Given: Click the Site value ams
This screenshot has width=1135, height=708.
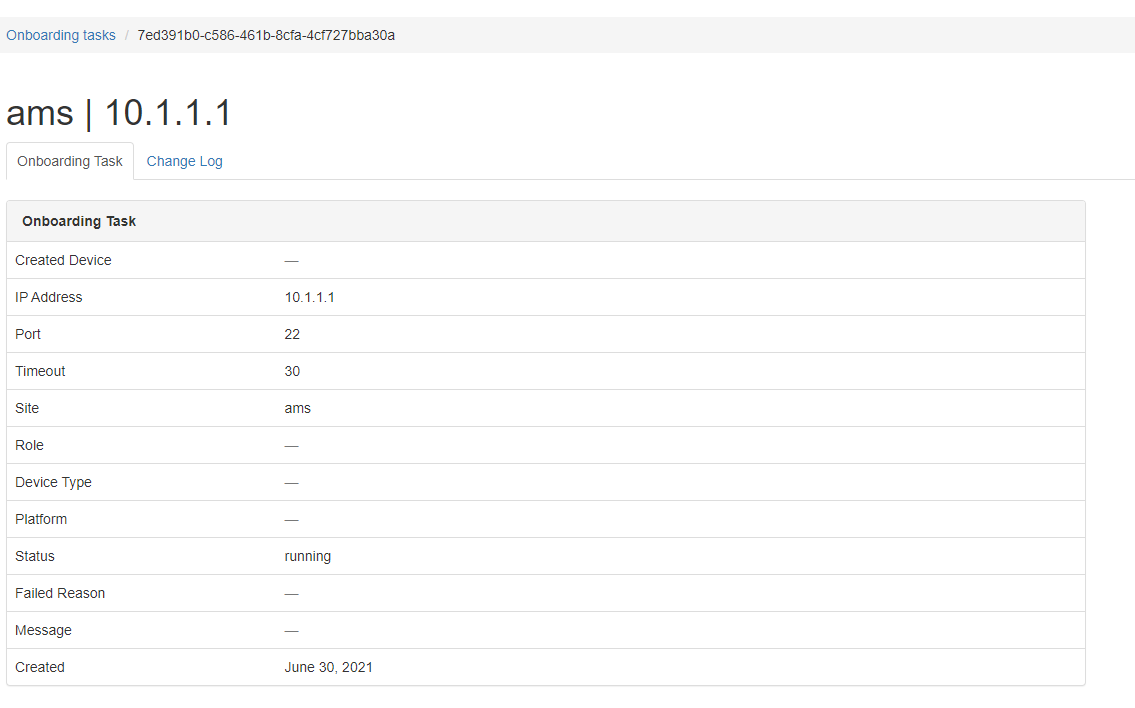Looking at the screenshot, I should 298,408.
